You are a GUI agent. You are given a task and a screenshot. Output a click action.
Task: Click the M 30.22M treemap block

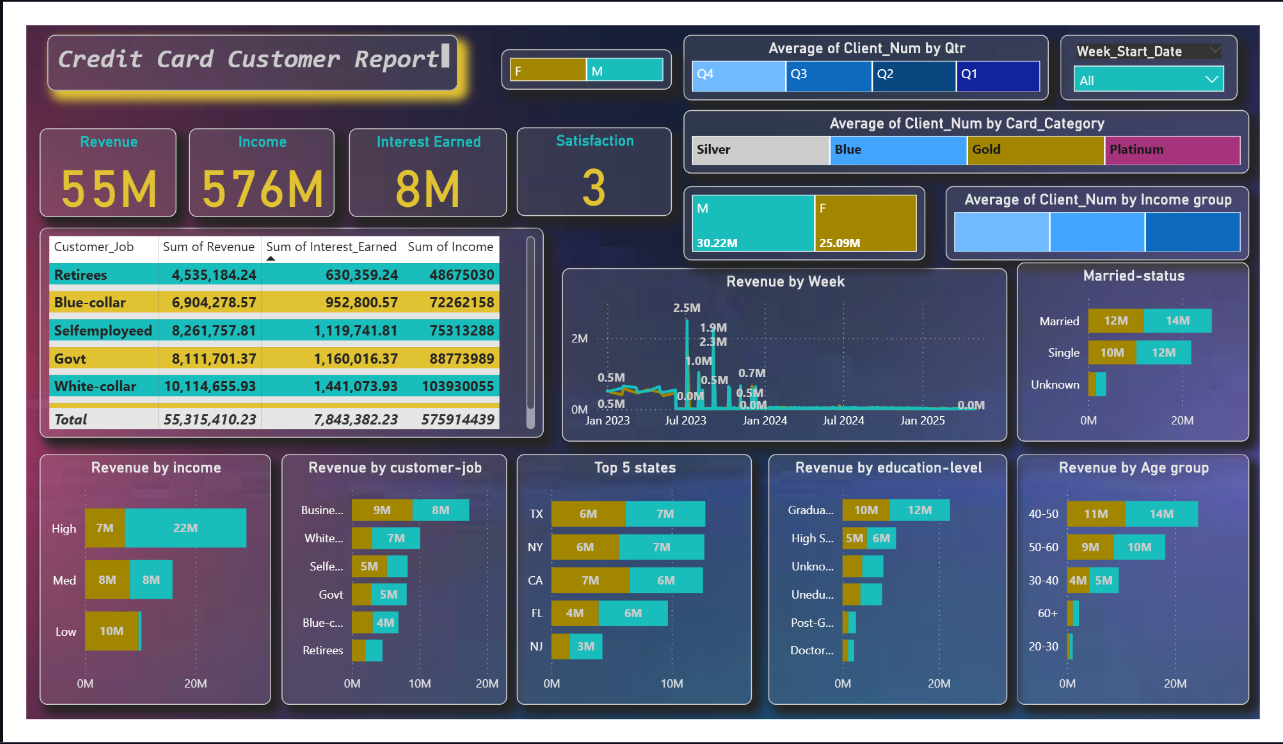(753, 223)
